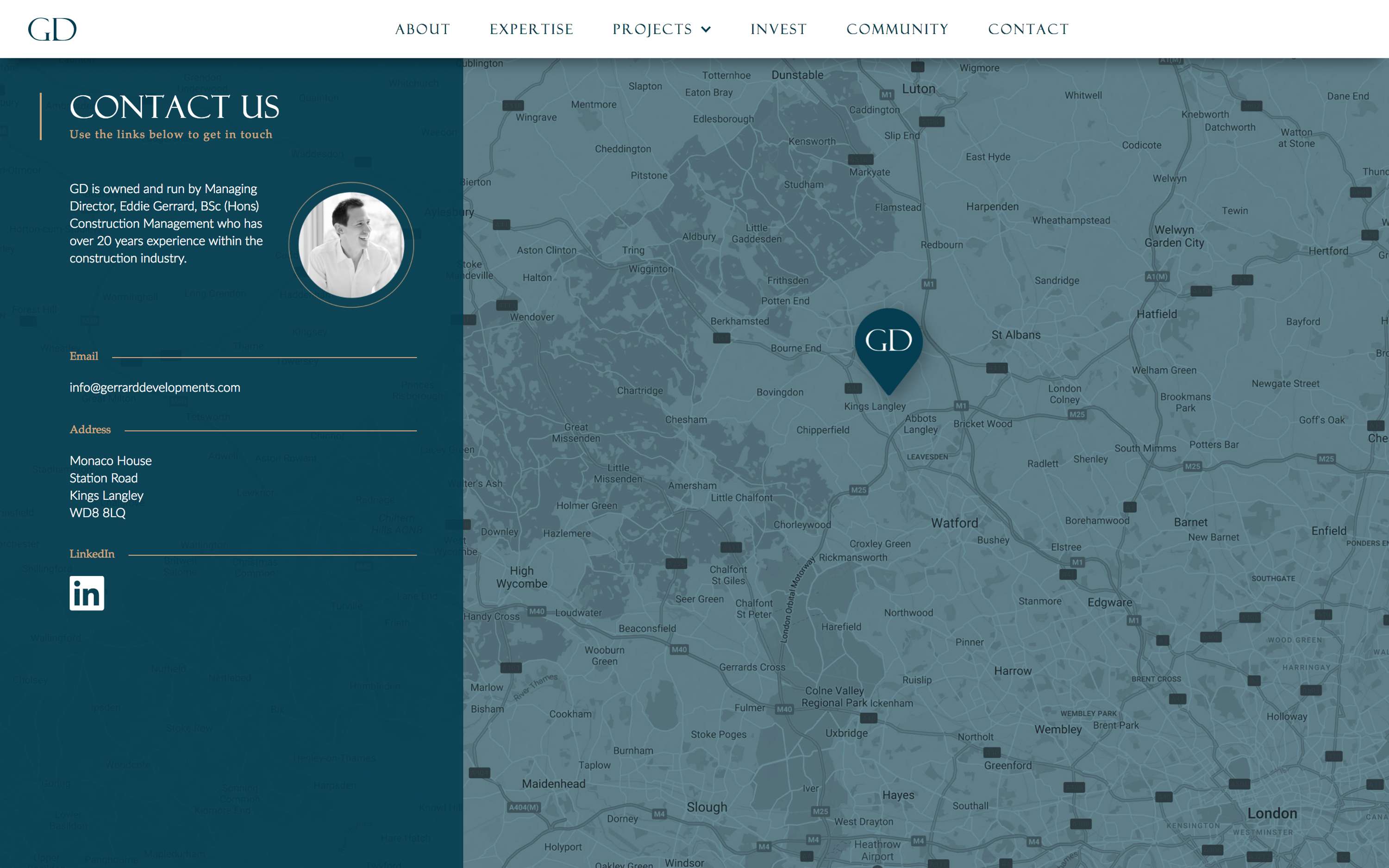Click the Harpenden label on the map
The width and height of the screenshot is (1389, 868).
tap(992, 206)
